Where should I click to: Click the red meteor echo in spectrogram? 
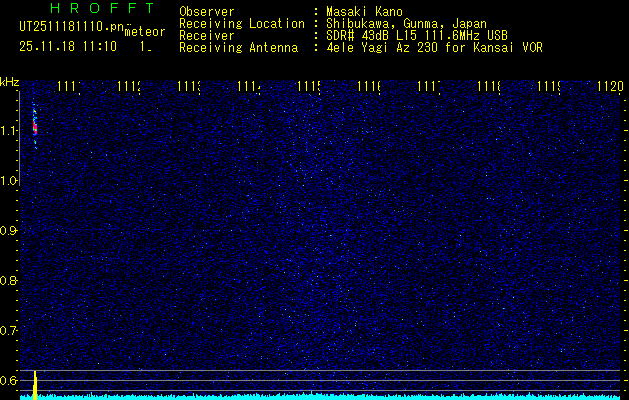pyautogui.click(x=35, y=128)
